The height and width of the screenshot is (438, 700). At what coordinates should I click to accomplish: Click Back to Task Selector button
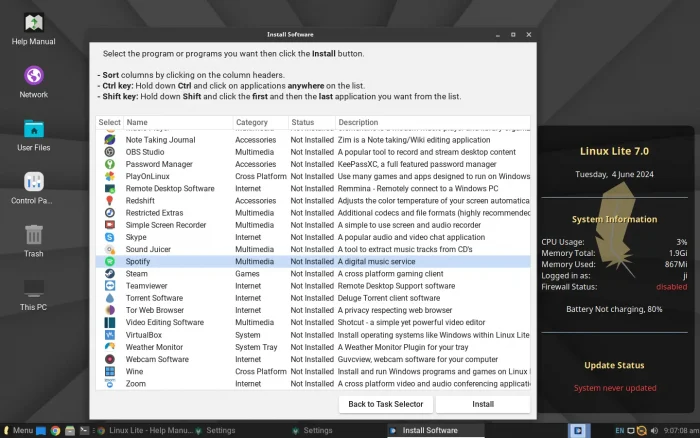coord(385,405)
